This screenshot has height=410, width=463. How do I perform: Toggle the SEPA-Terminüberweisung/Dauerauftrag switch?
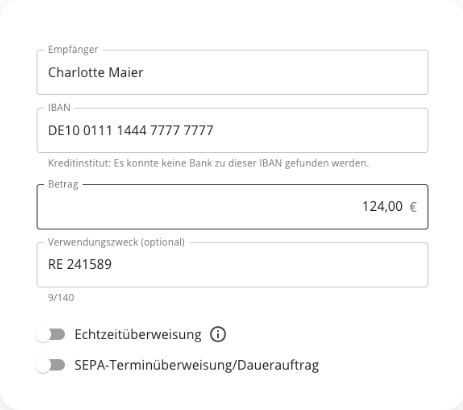[x=51, y=365]
